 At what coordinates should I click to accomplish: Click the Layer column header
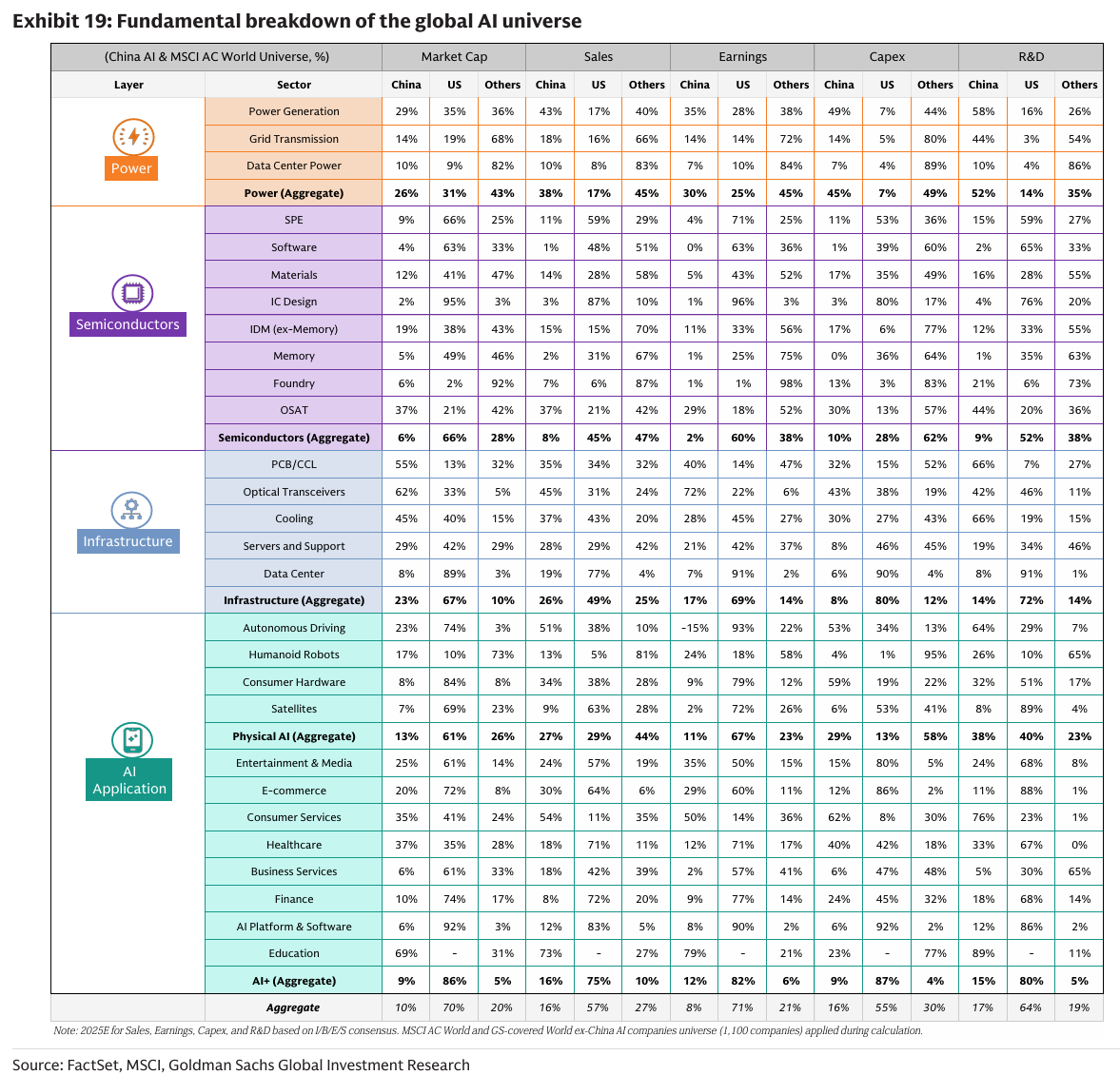[128, 85]
